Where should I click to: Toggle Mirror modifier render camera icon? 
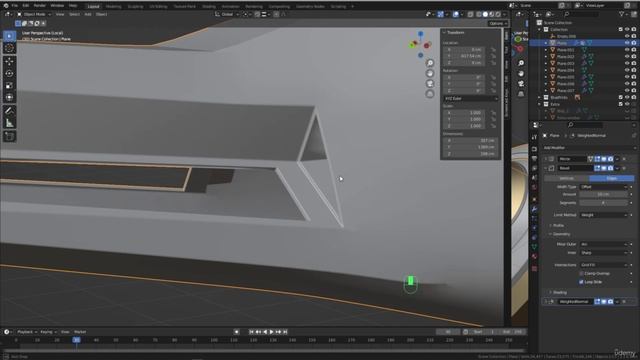(610, 159)
